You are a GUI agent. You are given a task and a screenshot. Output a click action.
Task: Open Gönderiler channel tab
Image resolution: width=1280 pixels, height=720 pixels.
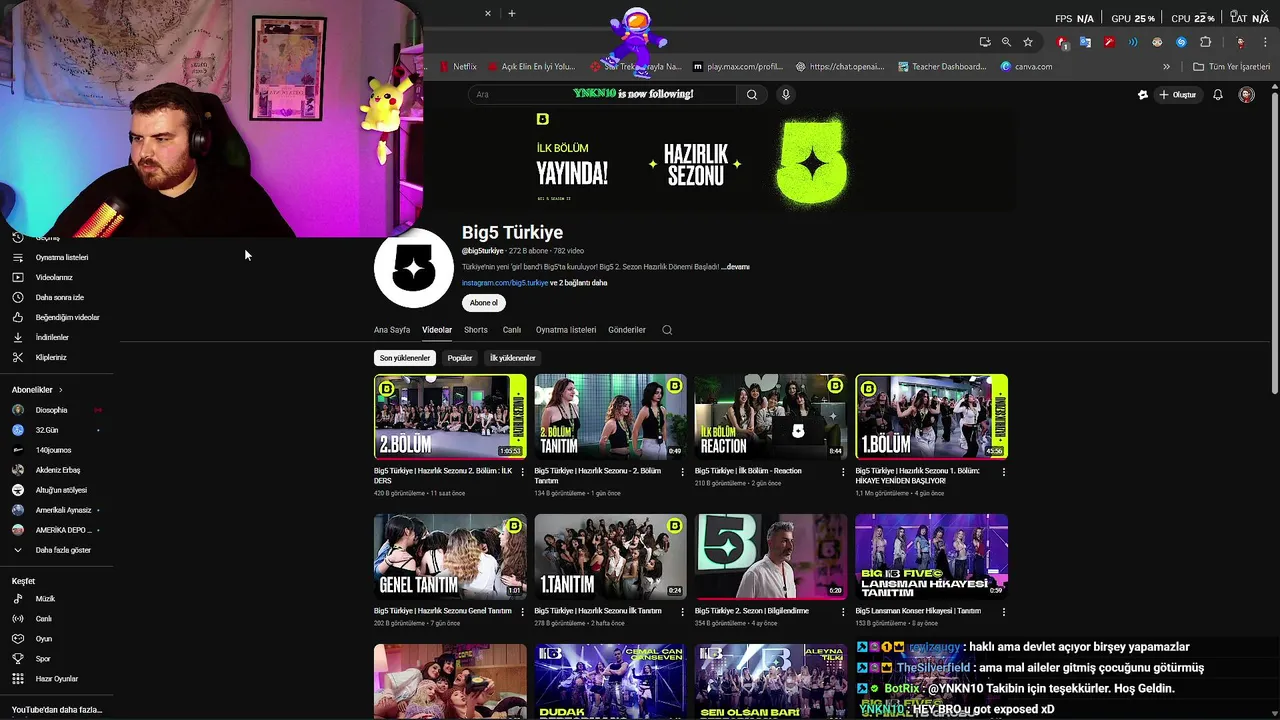[x=627, y=330]
